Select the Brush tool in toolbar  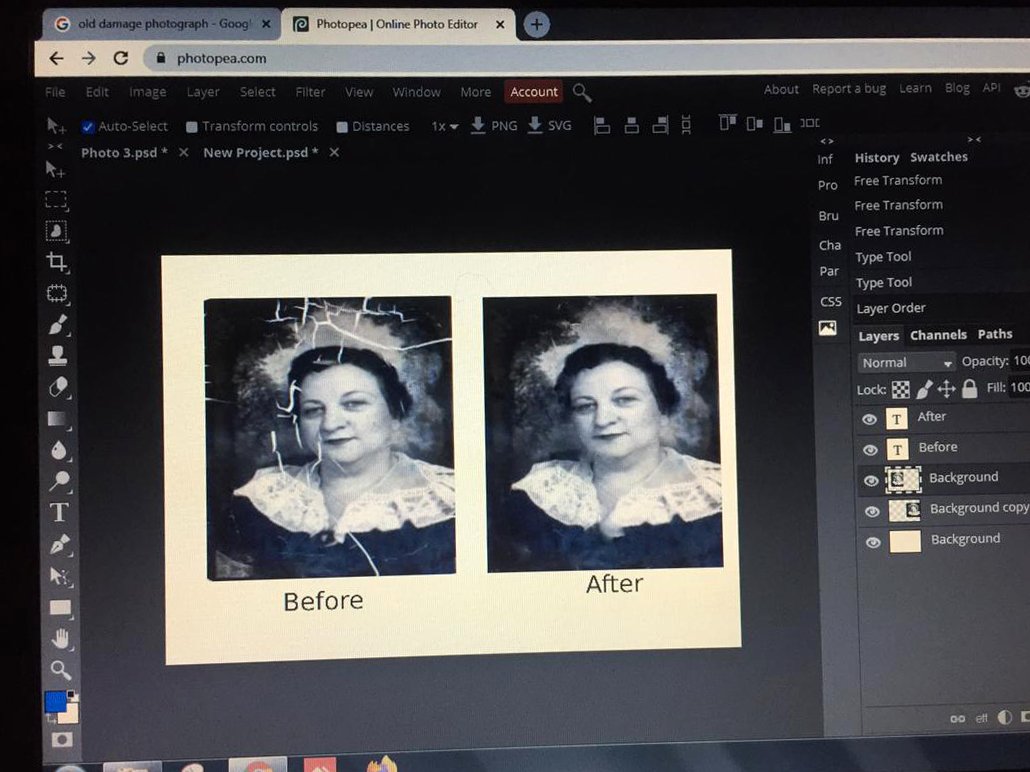coord(58,325)
